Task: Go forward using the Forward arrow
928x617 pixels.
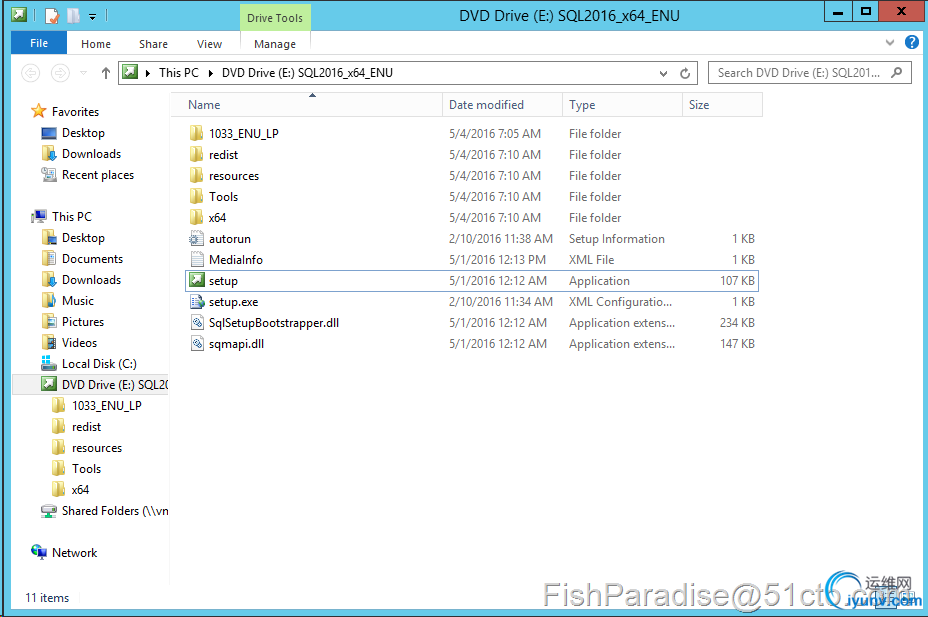Action: [x=60, y=73]
